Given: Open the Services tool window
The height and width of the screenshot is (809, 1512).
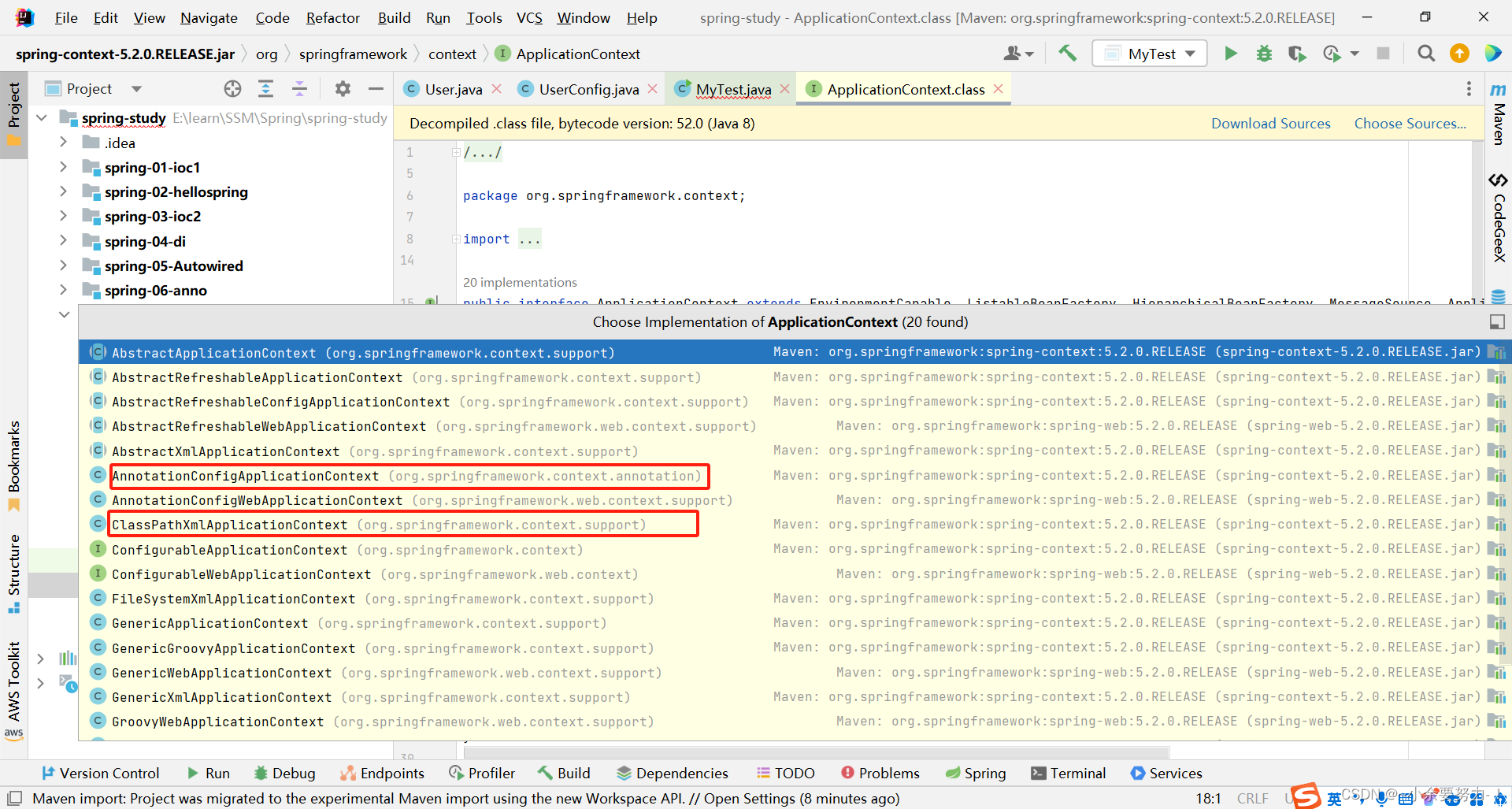Looking at the screenshot, I should pyautogui.click(x=1166, y=773).
